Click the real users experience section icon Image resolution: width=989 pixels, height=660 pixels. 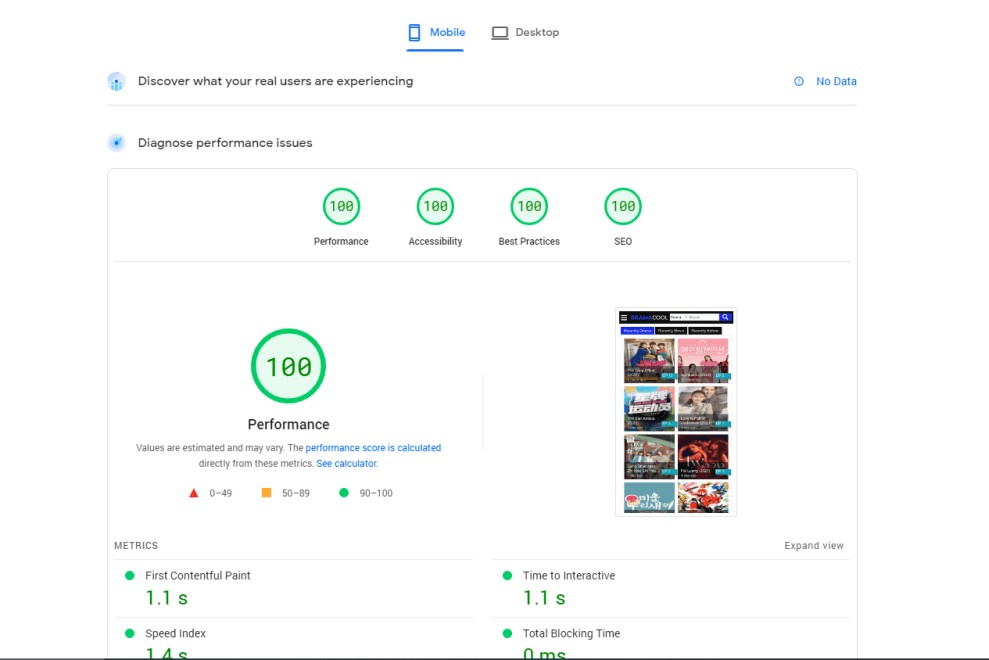pos(116,82)
